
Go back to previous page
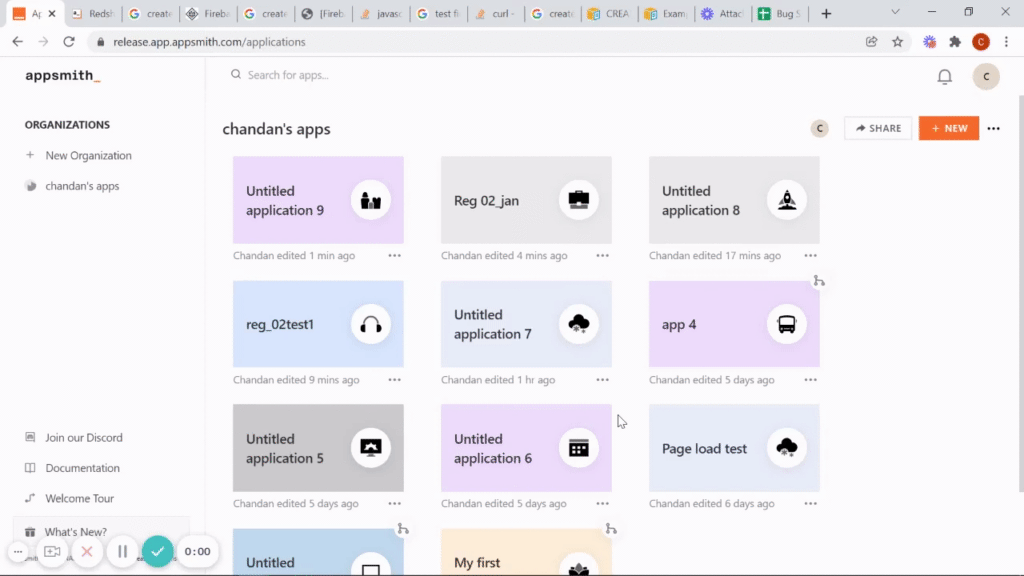18,42
